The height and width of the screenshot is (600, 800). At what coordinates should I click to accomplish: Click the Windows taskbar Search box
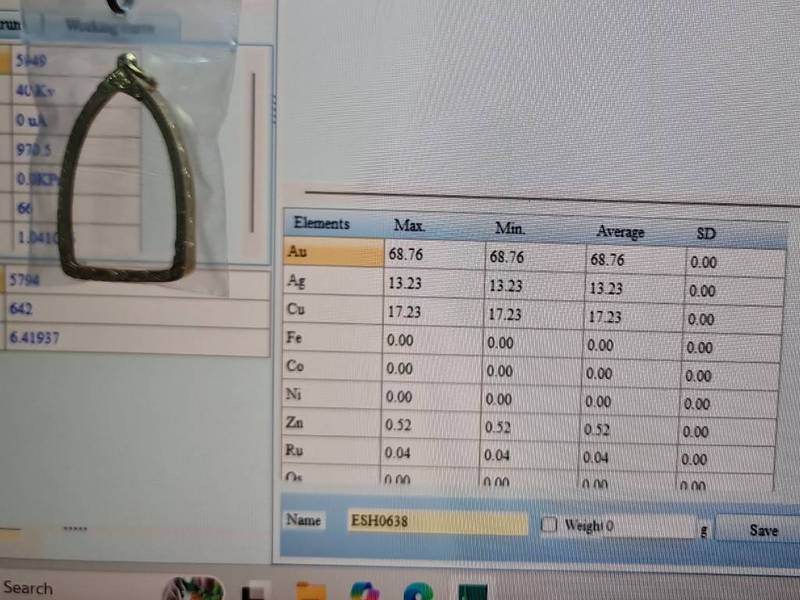(28, 588)
